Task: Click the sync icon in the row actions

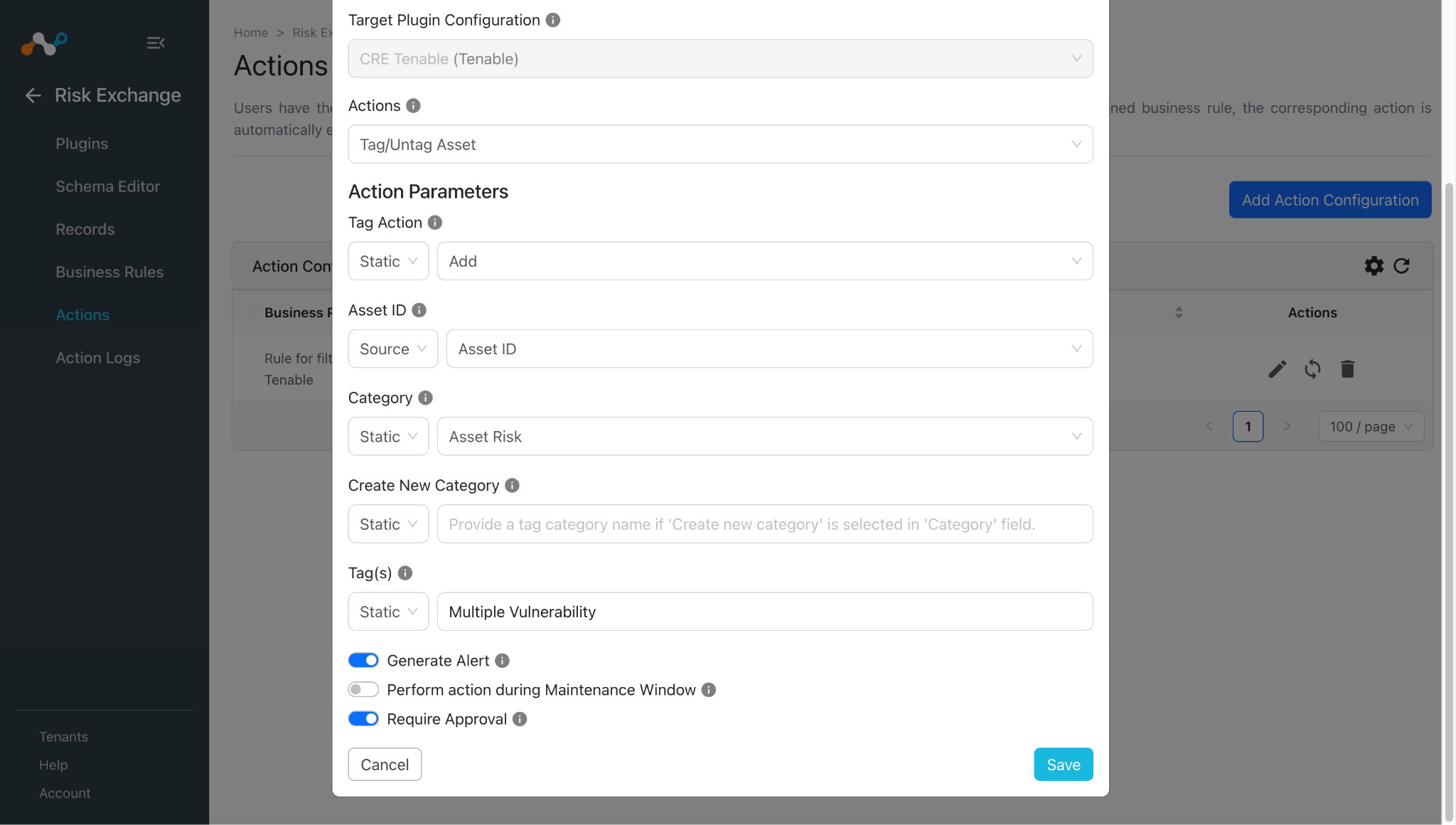Action: point(1312,369)
